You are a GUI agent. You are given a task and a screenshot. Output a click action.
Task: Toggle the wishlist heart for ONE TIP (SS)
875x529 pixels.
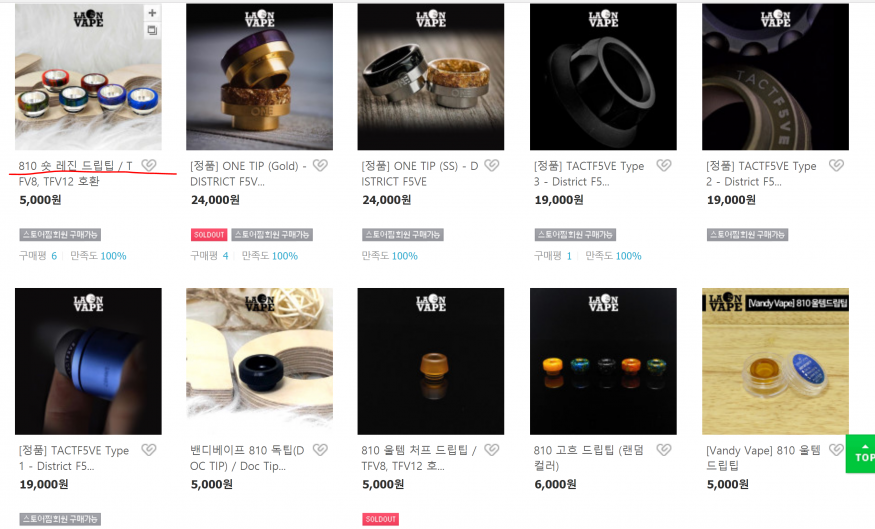pyautogui.click(x=492, y=165)
